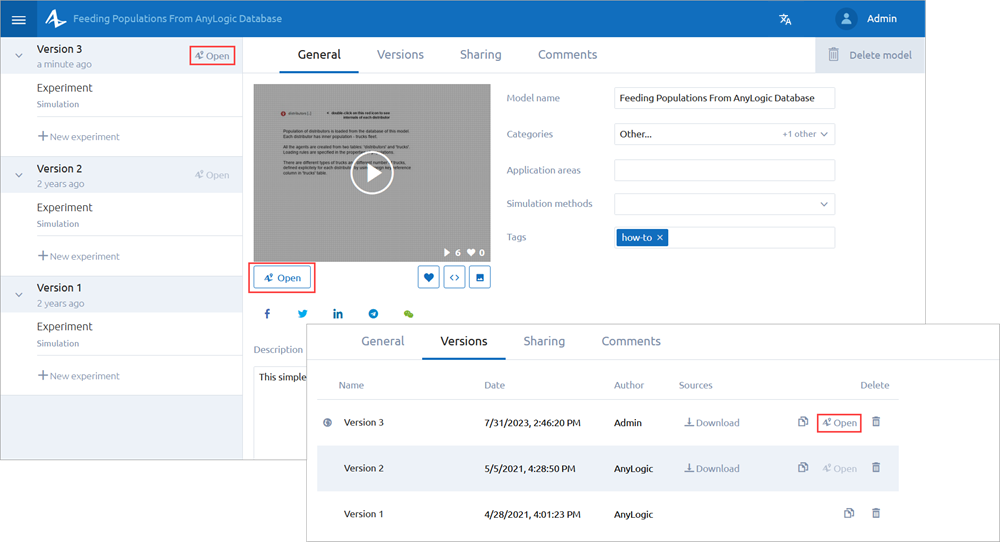
Task: Select Sharing tab in lower panel
Action: 544,341
